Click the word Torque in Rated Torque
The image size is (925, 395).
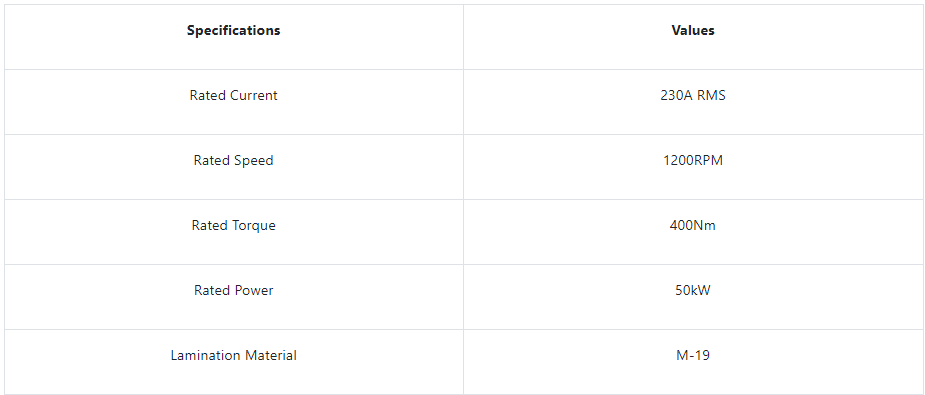(254, 225)
